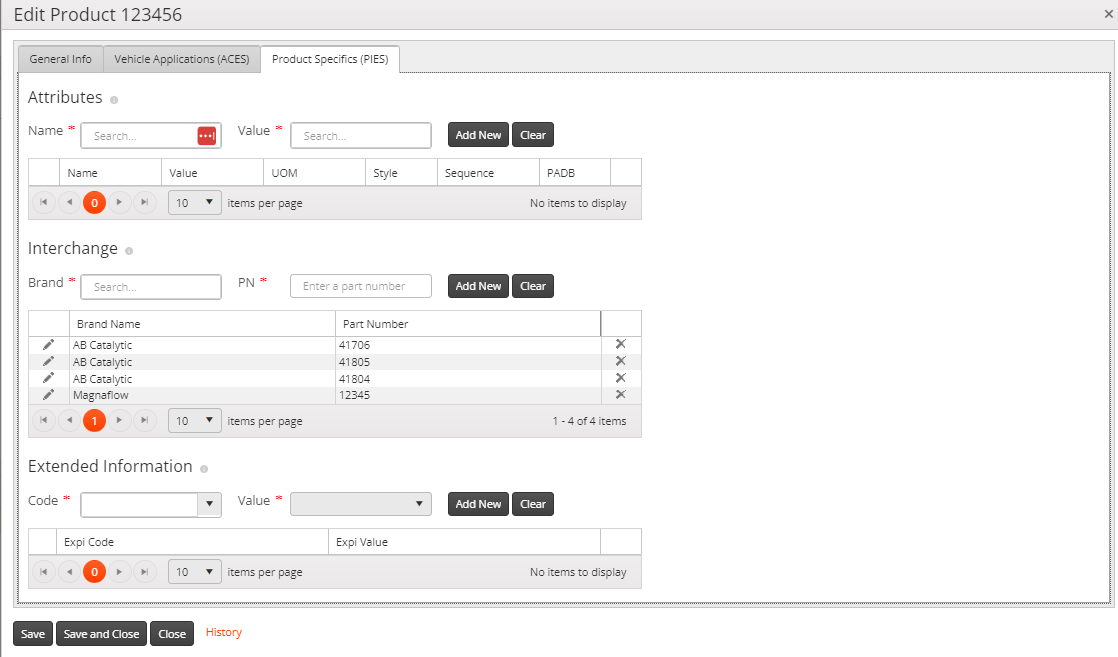Viewport: 1118px width, 657px height.
Task: Close the Edit Product dialog with X
Action: [x=1109, y=14]
